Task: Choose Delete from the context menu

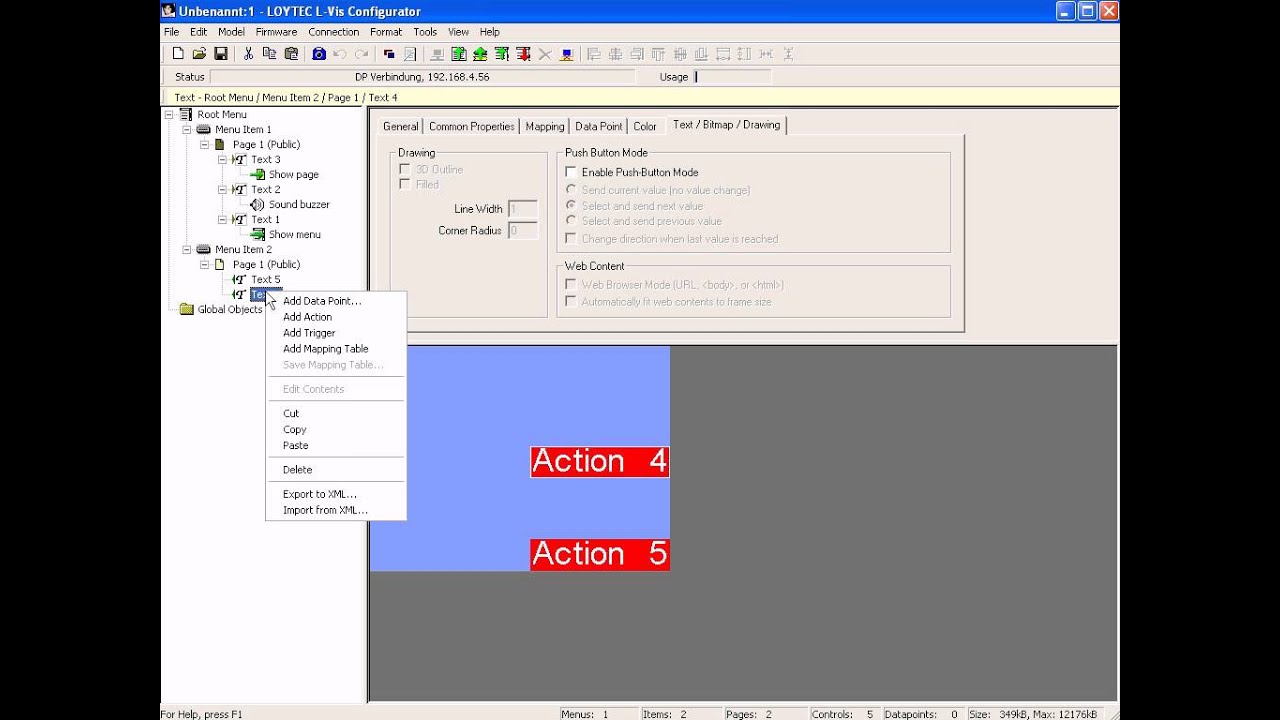Action: (336, 470)
